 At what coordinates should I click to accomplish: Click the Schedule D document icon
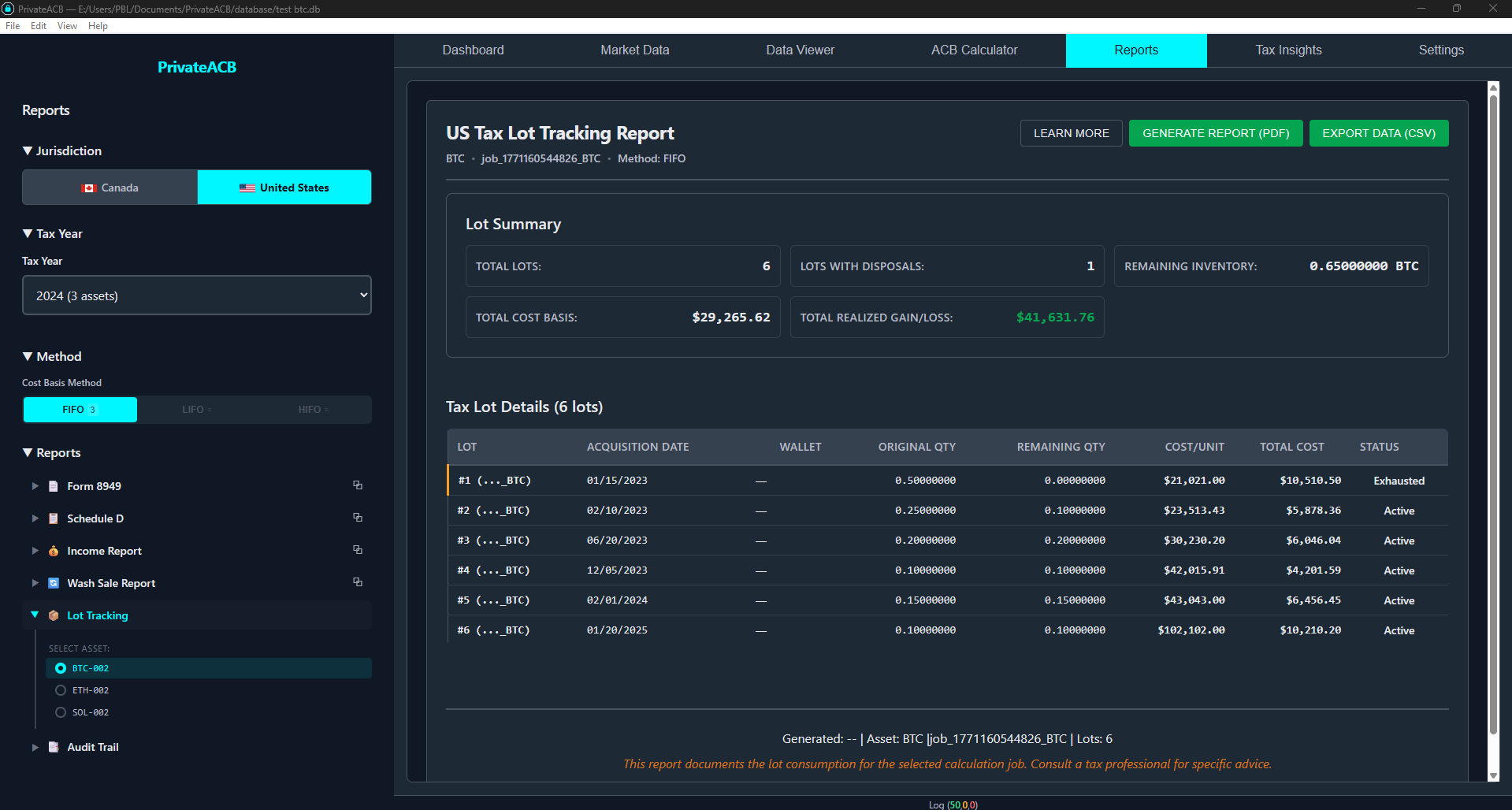coord(53,518)
